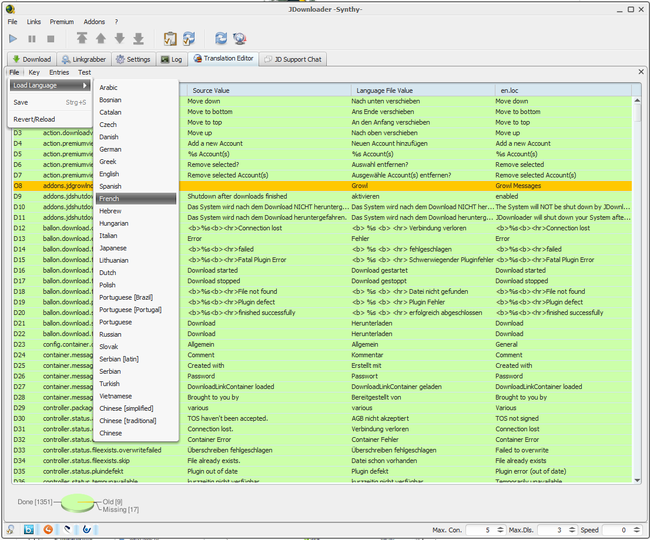The height and width of the screenshot is (540, 650).
Task: Select the Translation Editor tab
Action: 223,58
